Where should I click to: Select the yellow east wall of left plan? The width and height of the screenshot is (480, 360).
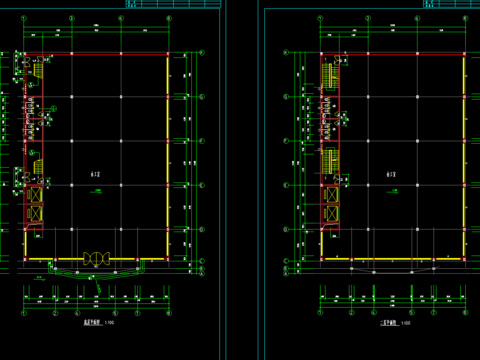pyautogui.click(x=168, y=157)
